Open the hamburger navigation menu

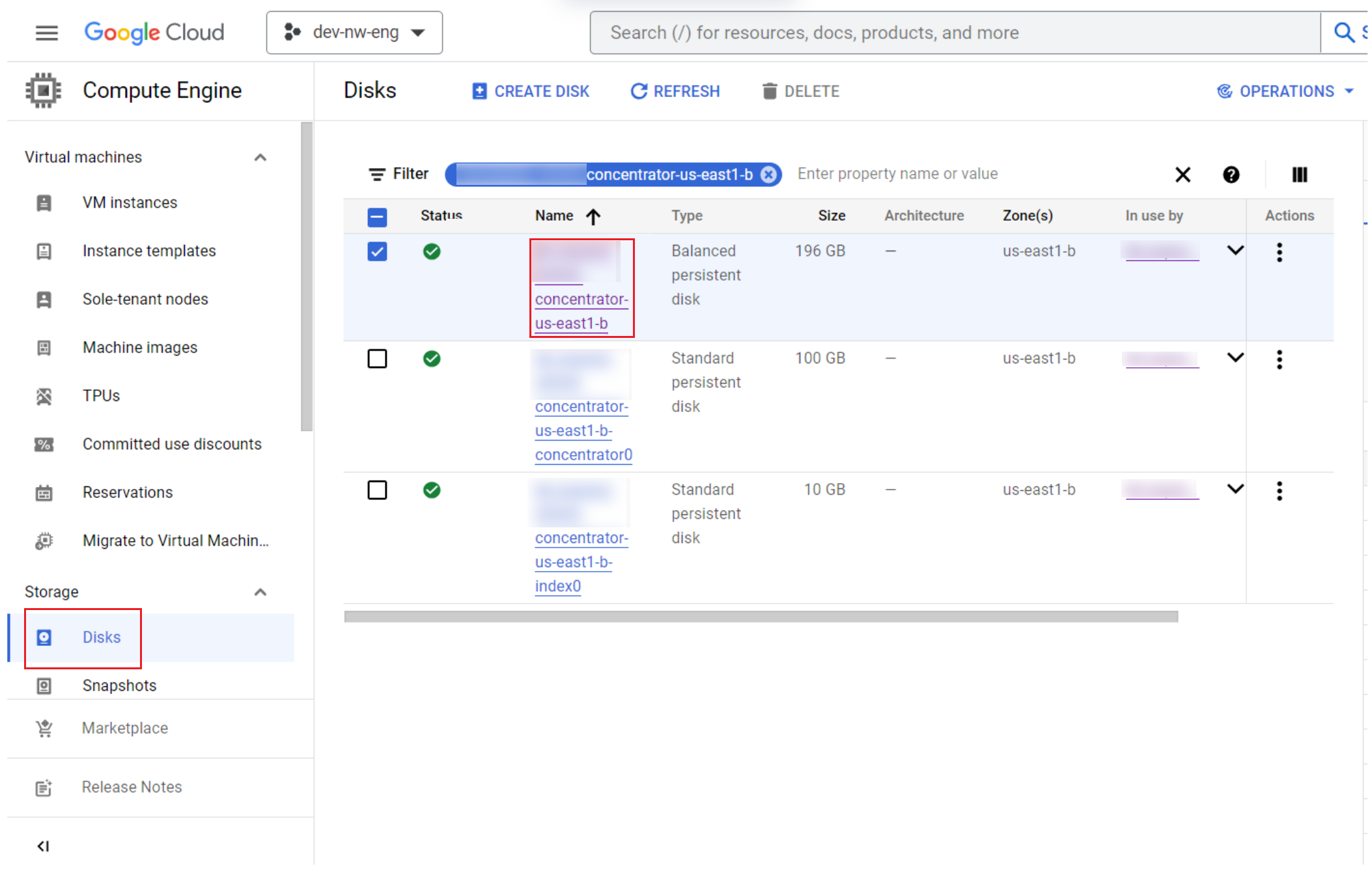pyautogui.click(x=46, y=33)
